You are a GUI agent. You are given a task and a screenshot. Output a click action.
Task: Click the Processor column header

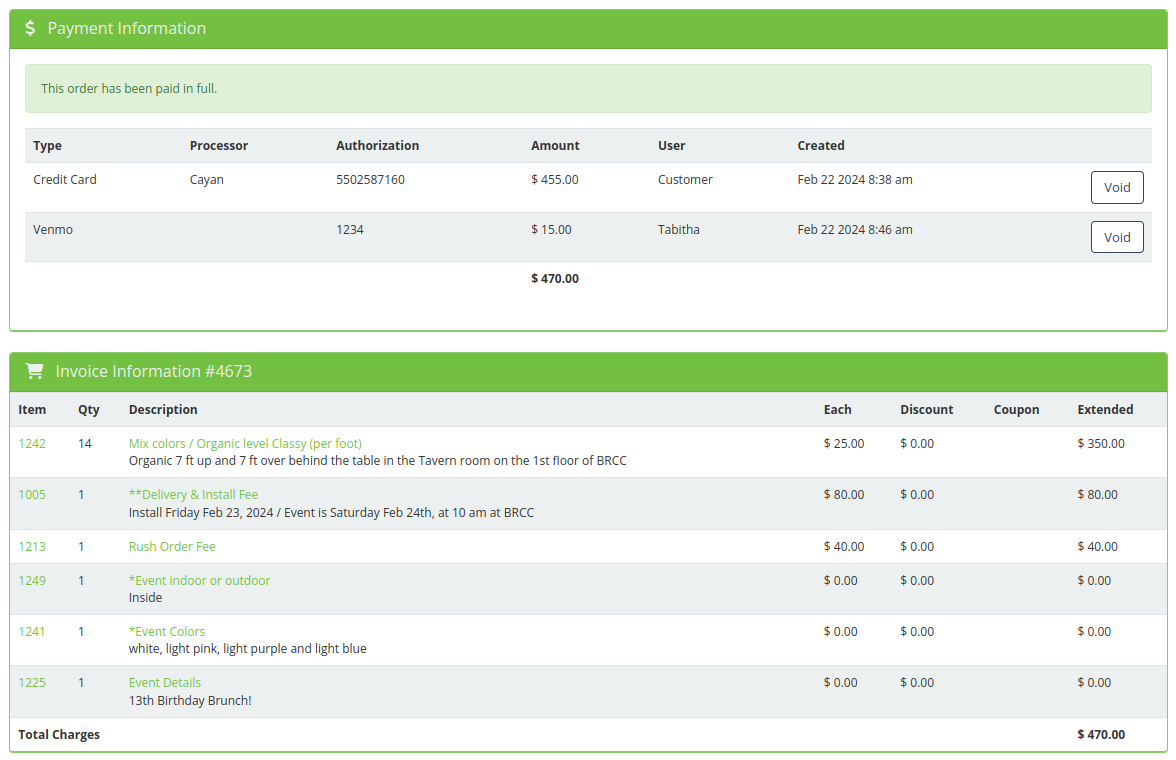point(219,146)
